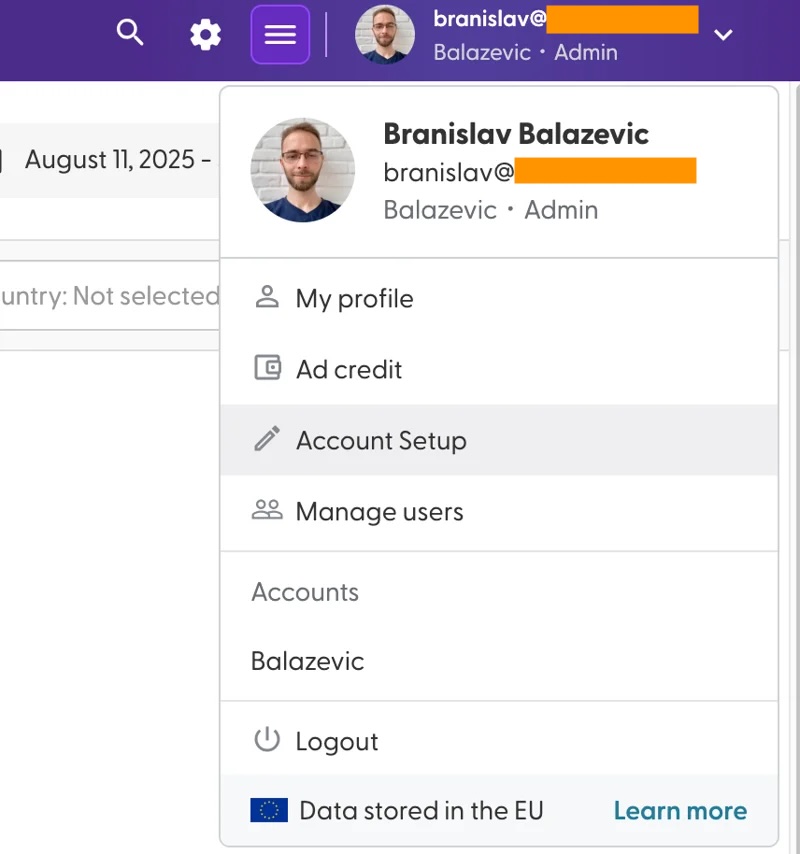This screenshot has height=854, width=800.
Task: Click the large profile photo in dropdown
Action: point(303,170)
